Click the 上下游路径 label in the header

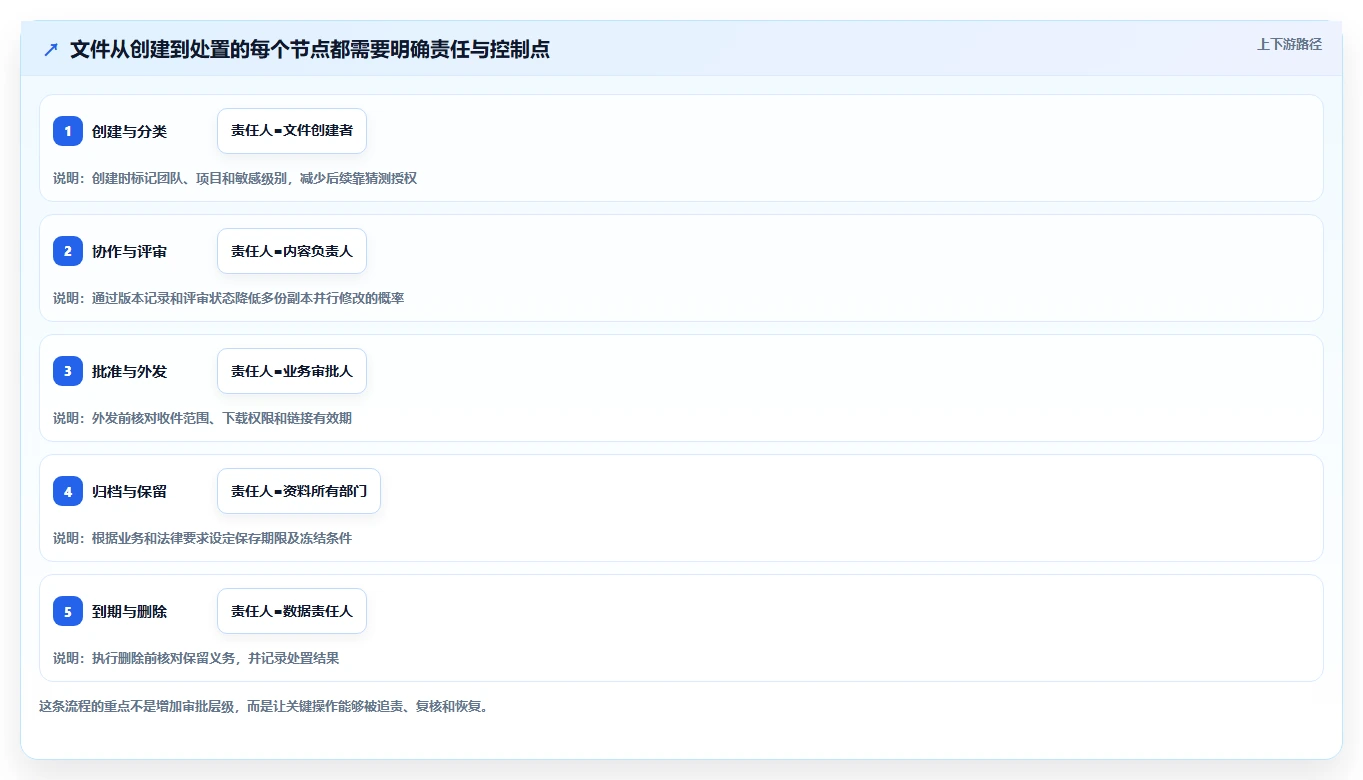click(x=1289, y=44)
